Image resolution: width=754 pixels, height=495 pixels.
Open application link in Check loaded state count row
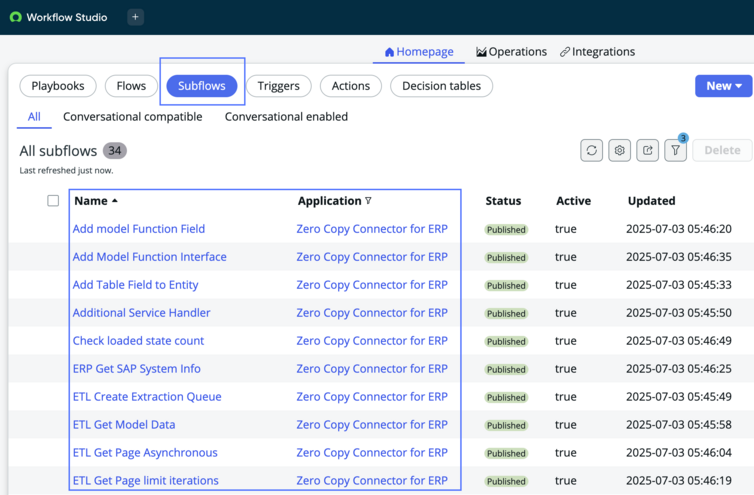click(x=372, y=341)
